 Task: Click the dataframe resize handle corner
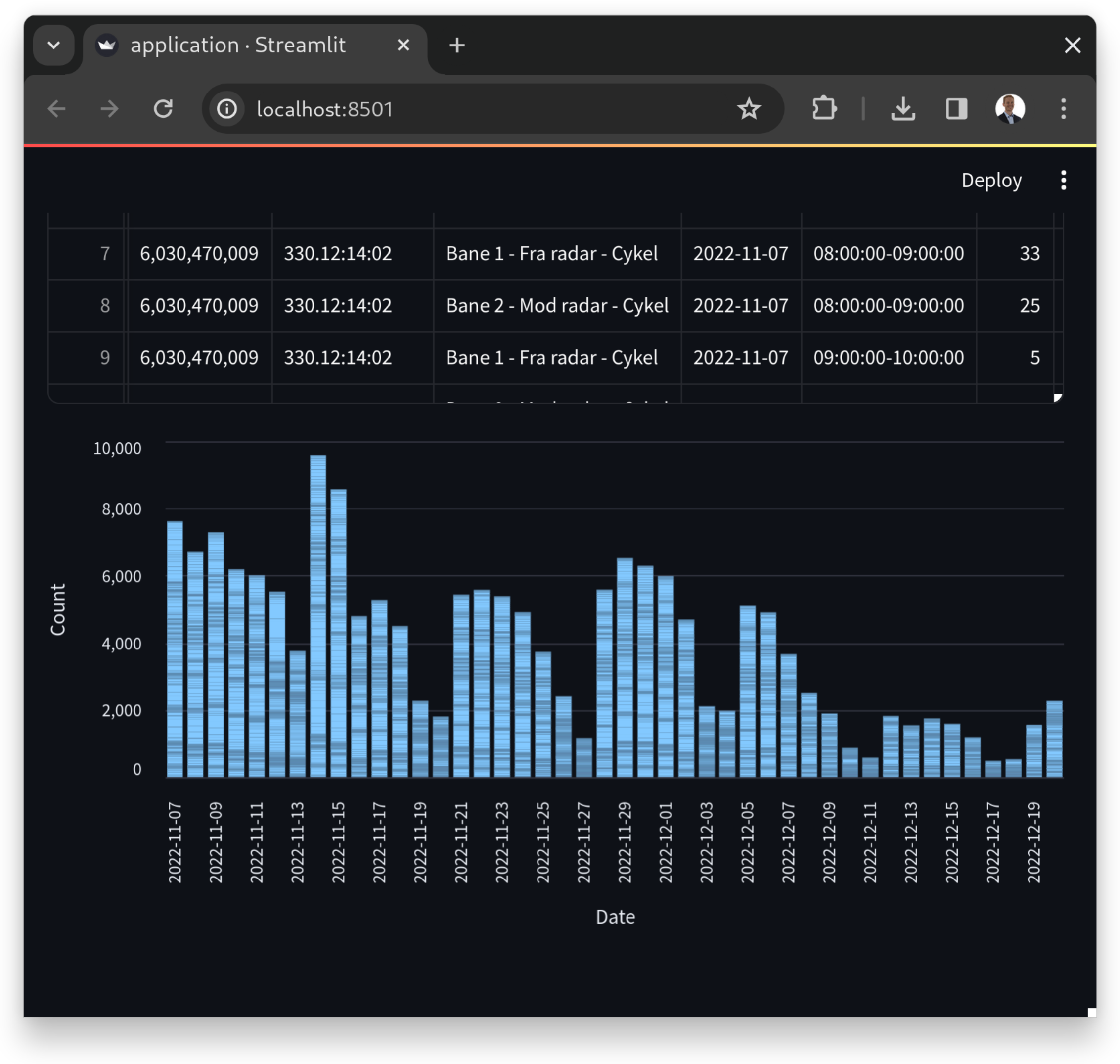pos(1058,398)
